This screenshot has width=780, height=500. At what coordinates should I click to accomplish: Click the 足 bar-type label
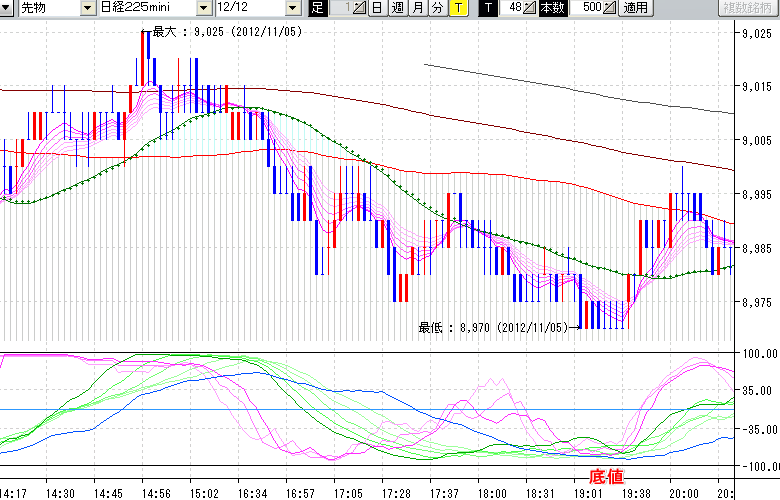pos(317,8)
